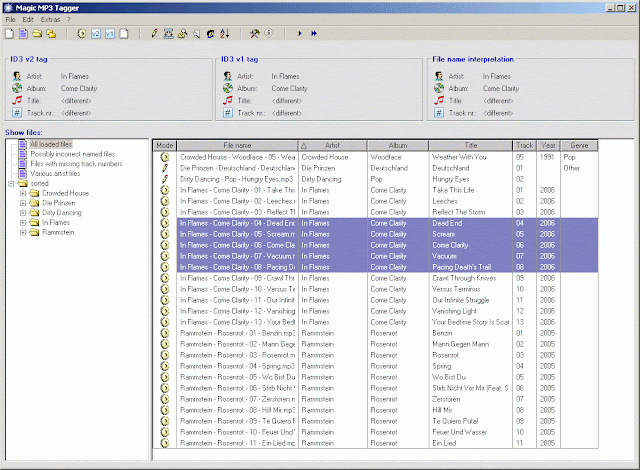This screenshot has height=470, width=640.
Task: Open the Extras menu
Action: coord(50,20)
